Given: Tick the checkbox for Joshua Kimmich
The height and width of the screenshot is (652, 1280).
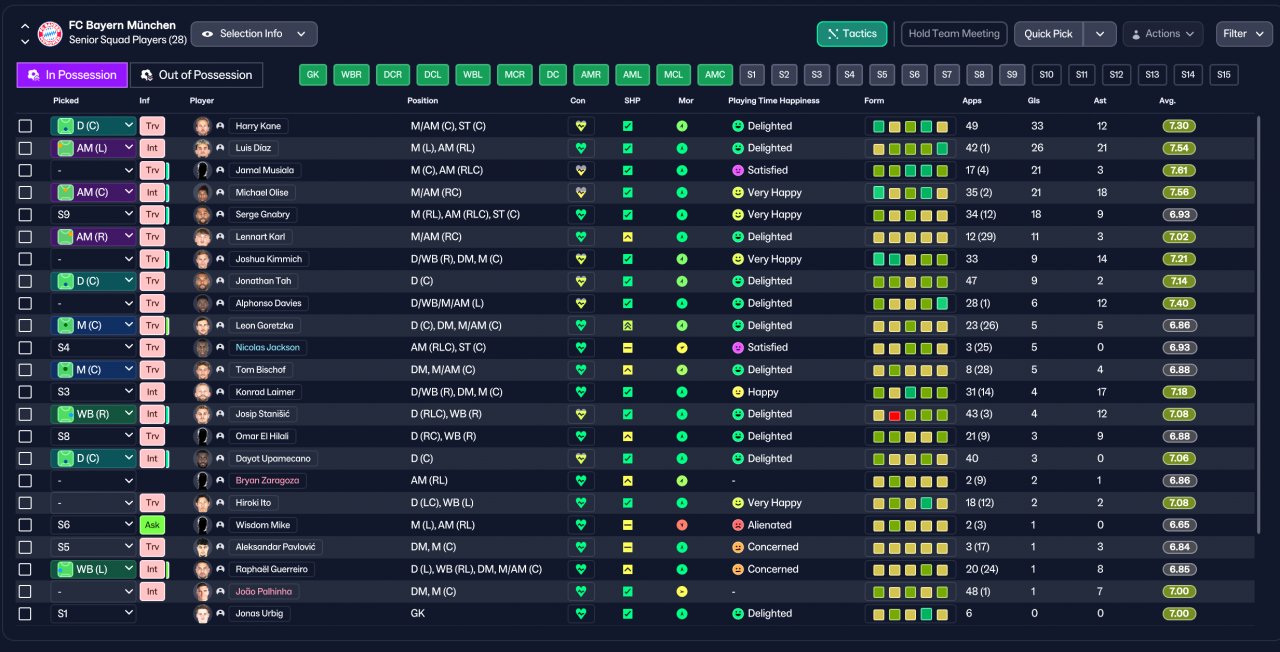Looking at the screenshot, I should [x=25, y=259].
